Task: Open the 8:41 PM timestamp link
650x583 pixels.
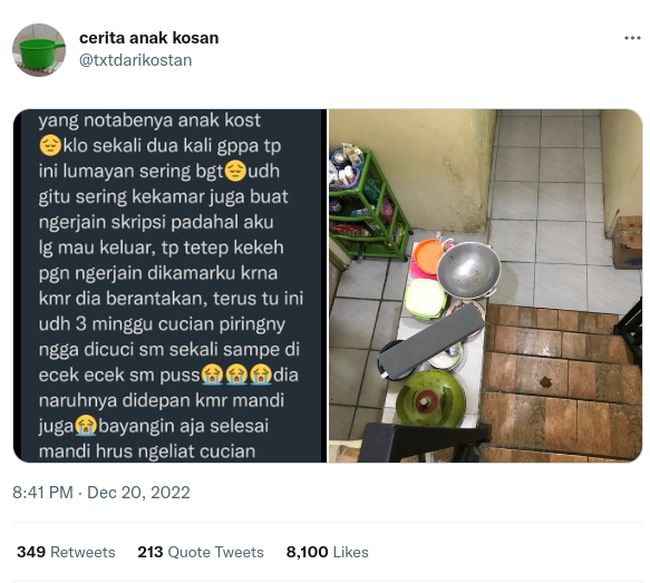Action: (x=43, y=493)
